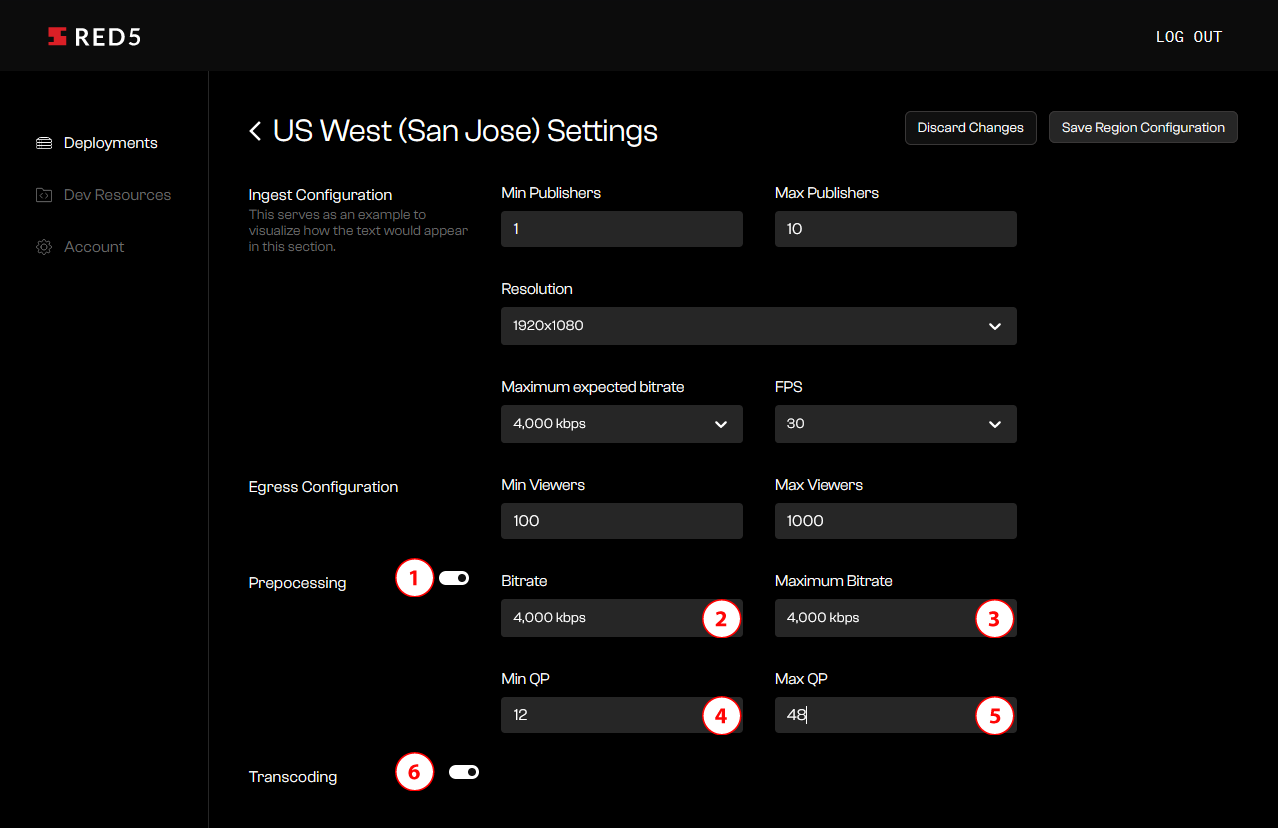1278x828 pixels.
Task: Click the Red5 logo in the header
Action: pyautogui.click(x=94, y=37)
